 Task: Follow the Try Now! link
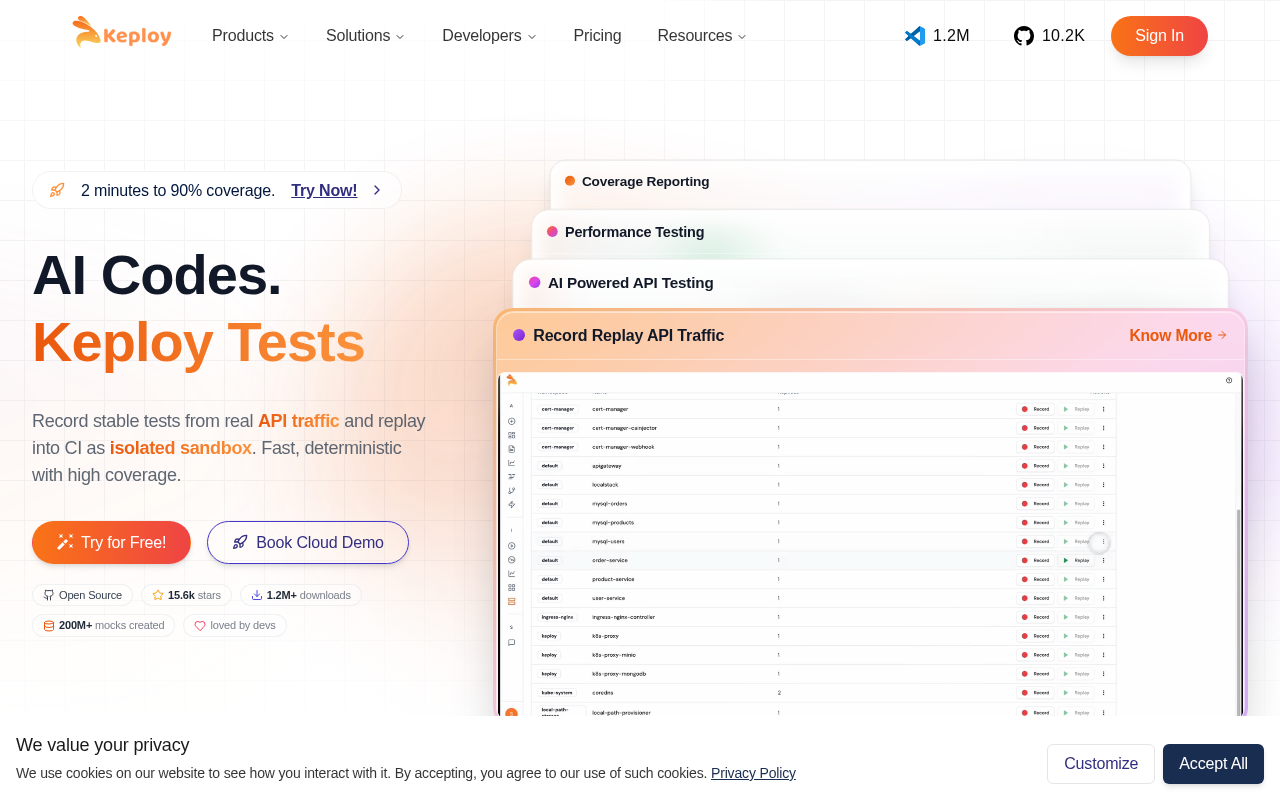pos(324,190)
